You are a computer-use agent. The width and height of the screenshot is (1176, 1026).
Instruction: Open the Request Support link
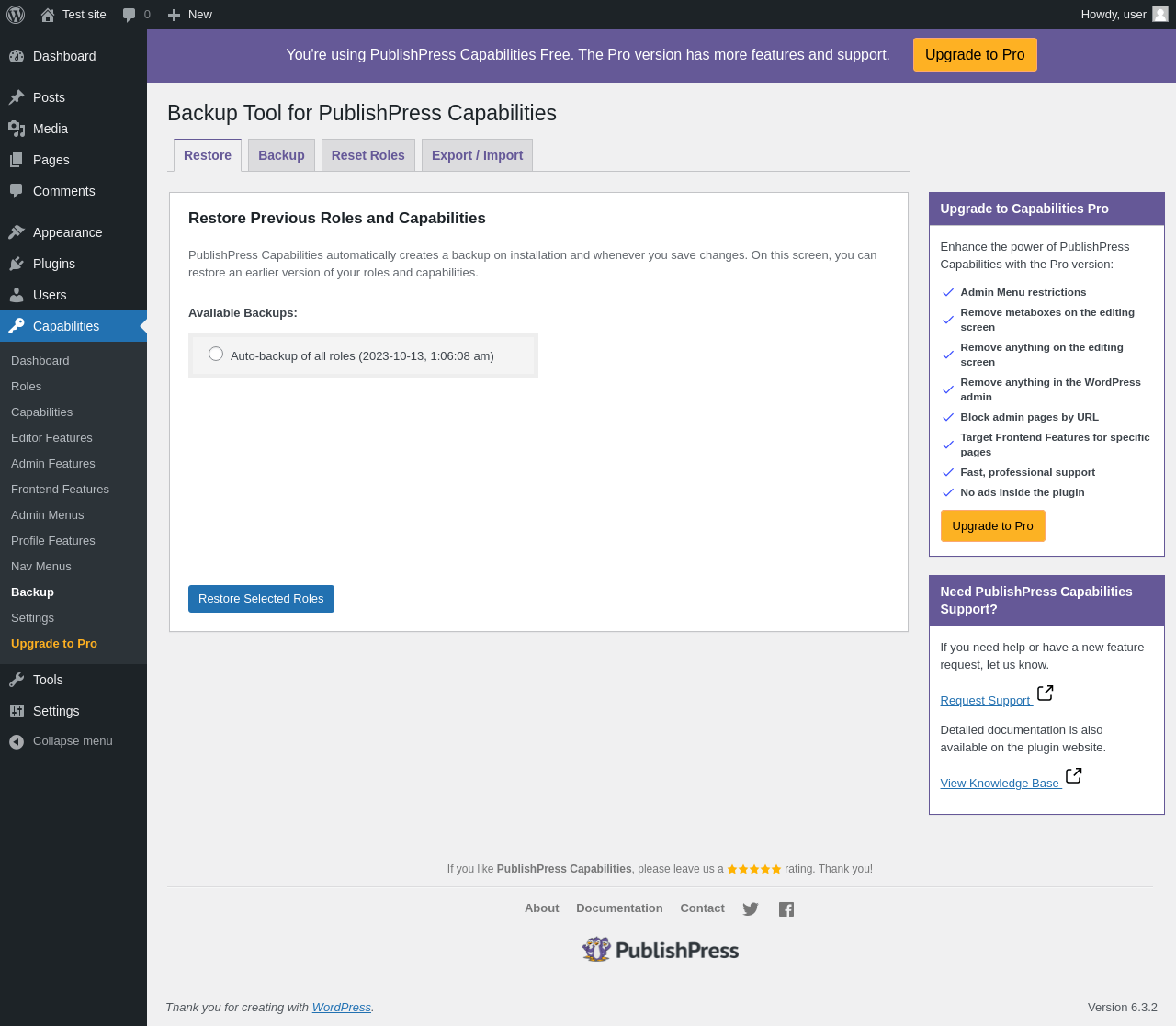tap(986, 701)
